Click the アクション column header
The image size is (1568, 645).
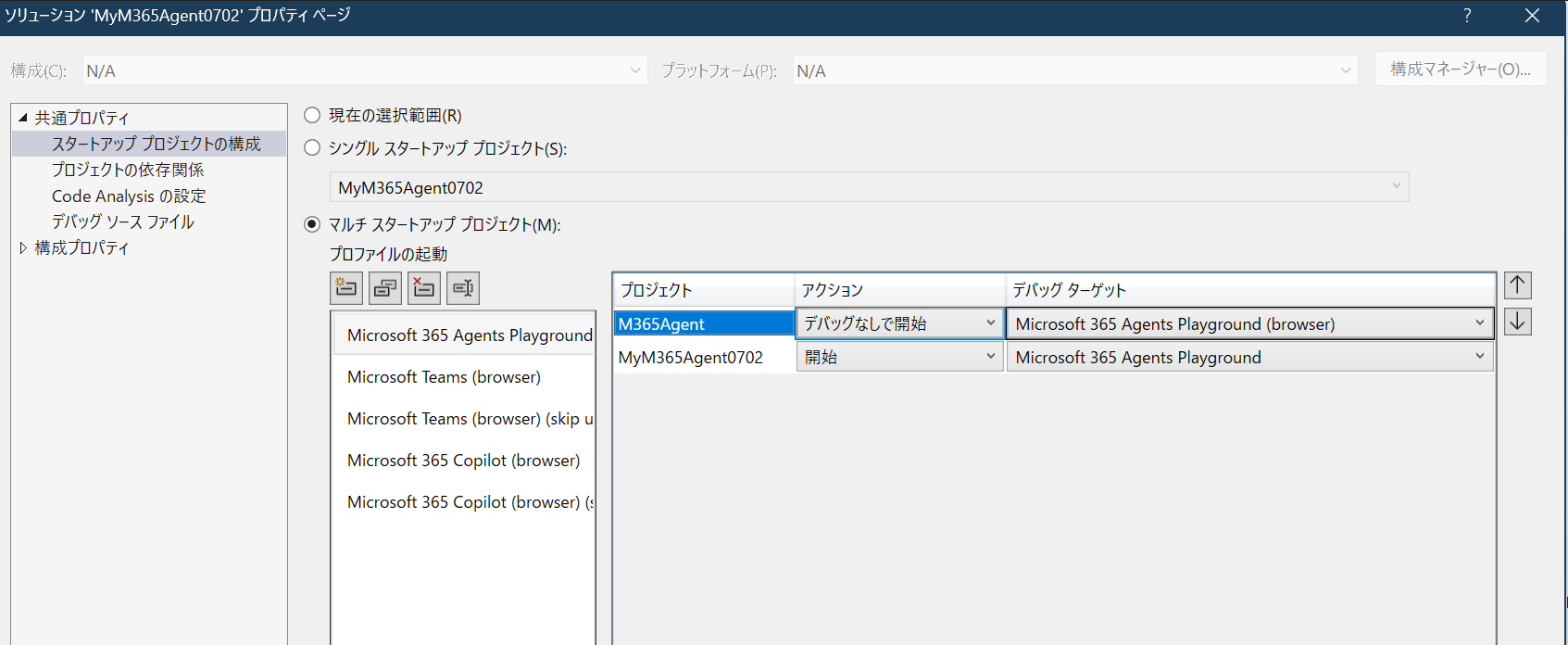(x=900, y=290)
